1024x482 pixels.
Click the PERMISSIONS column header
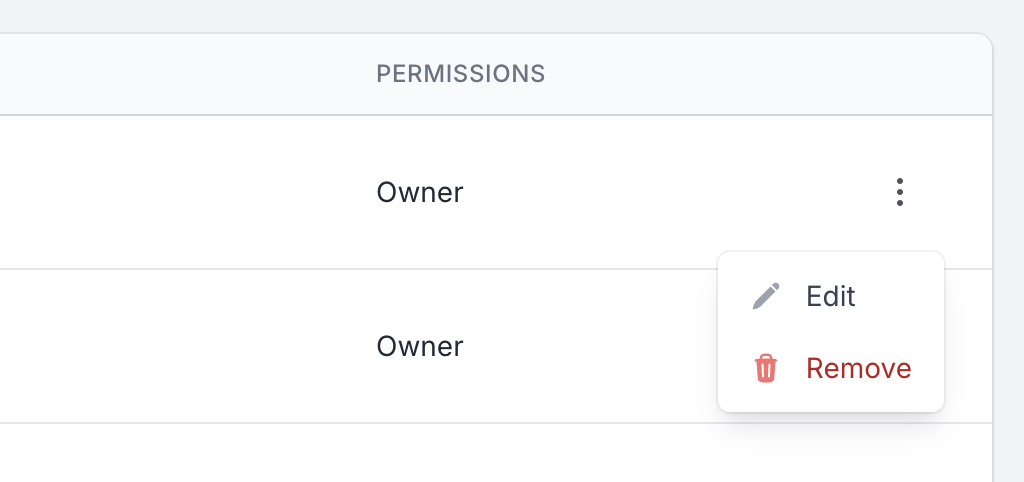tap(460, 74)
